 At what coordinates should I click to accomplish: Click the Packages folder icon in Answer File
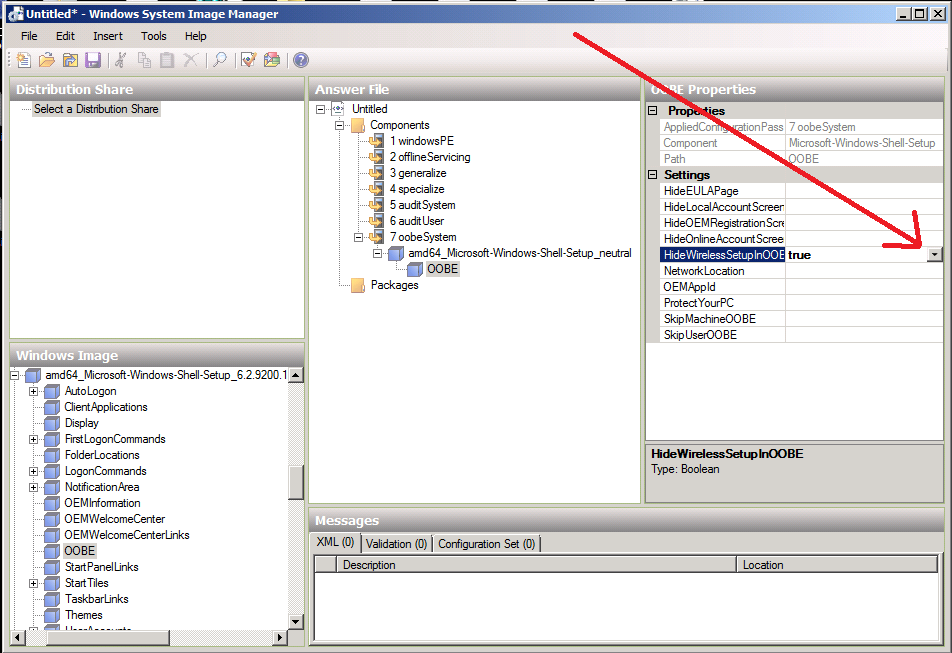(358, 285)
